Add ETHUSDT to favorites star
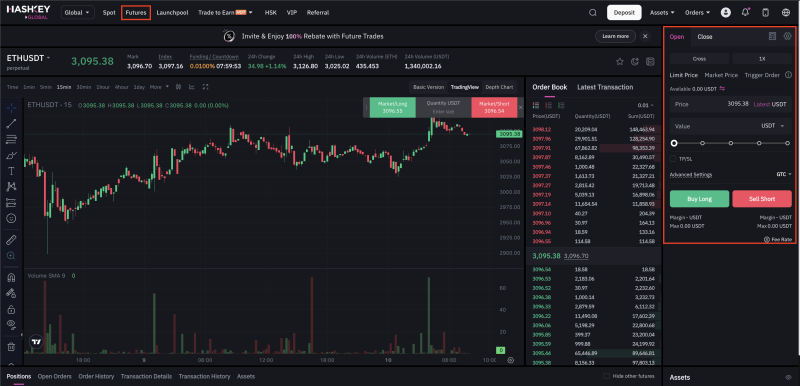Viewport: 800px width, 386px height. [x=620, y=62]
